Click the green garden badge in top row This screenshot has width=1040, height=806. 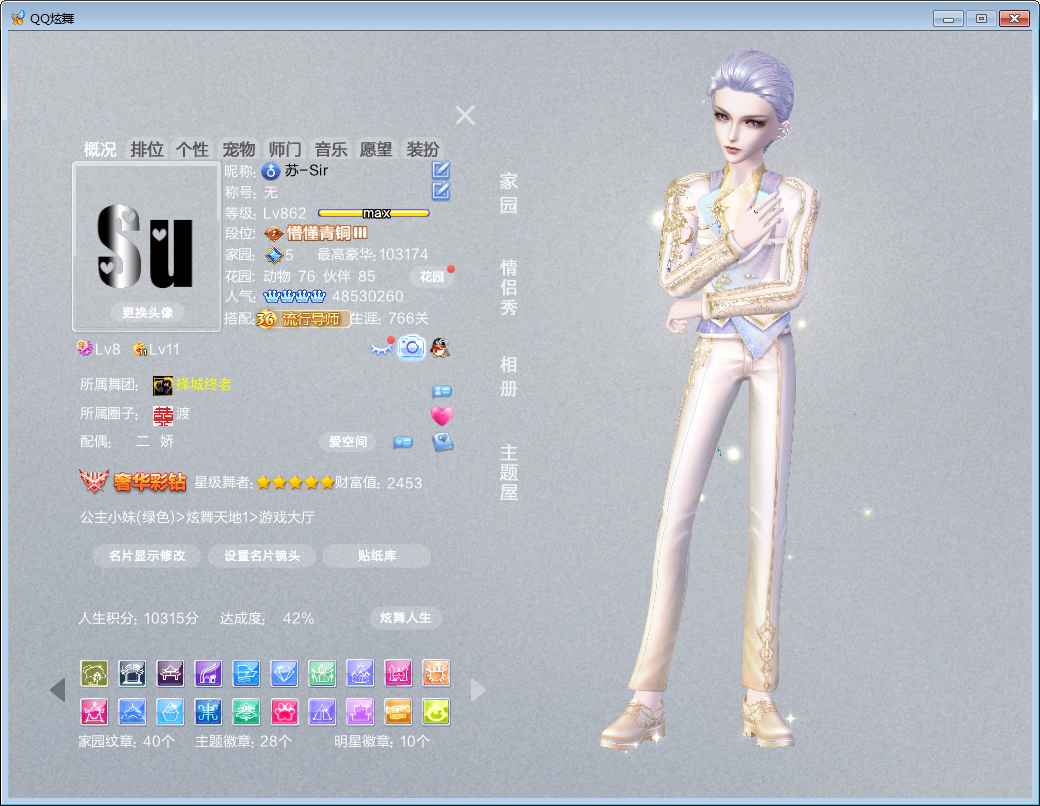click(x=322, y=673)
